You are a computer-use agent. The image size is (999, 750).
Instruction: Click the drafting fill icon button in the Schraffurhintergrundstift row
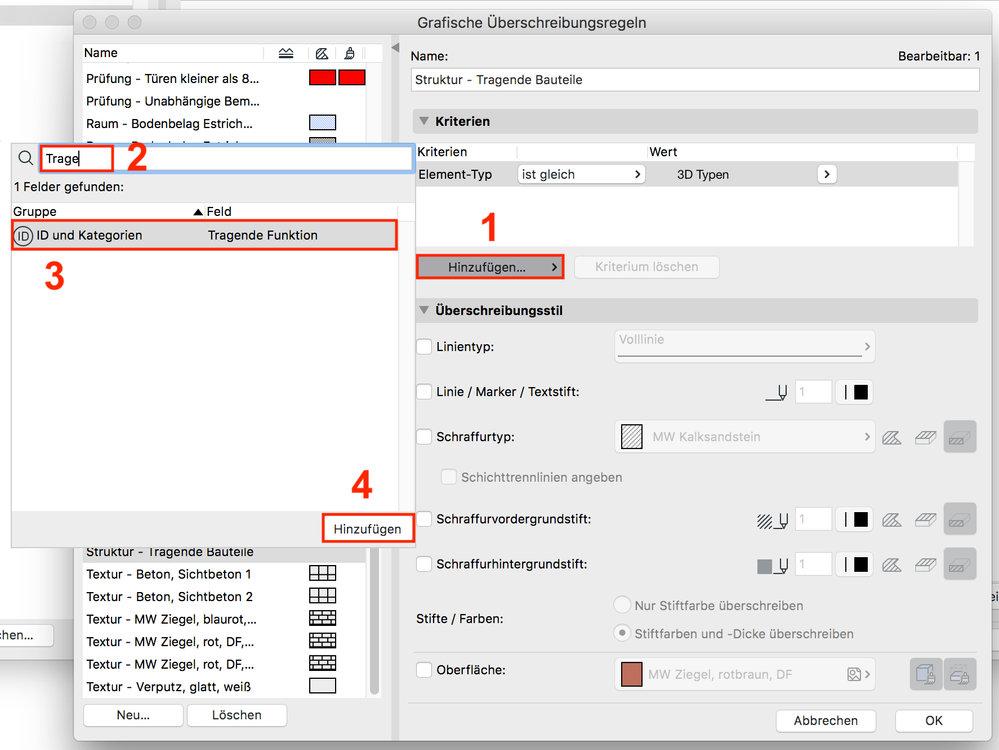[960, 564]
